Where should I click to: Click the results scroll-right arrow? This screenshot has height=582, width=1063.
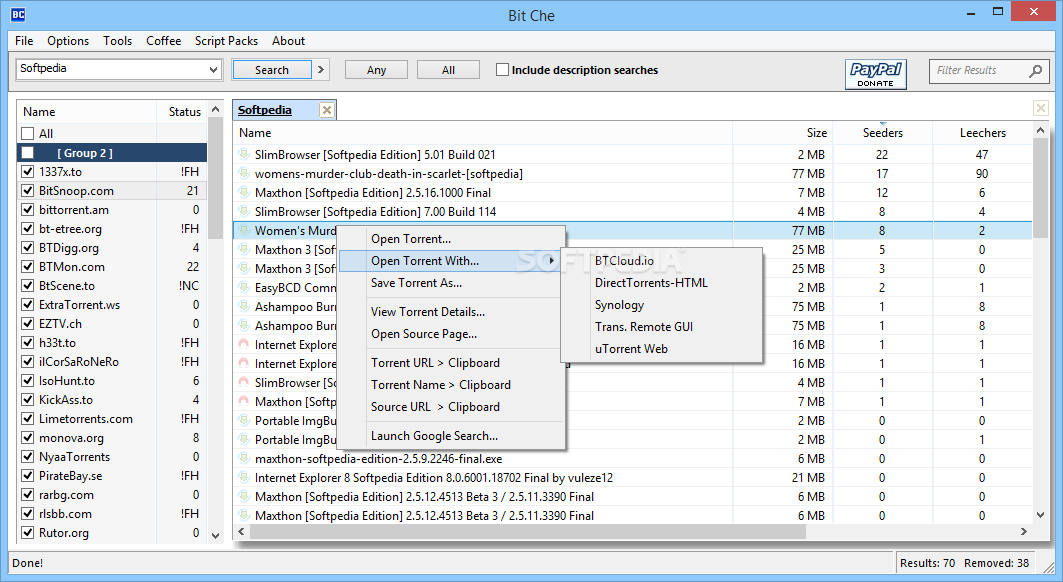[1024, 532]
